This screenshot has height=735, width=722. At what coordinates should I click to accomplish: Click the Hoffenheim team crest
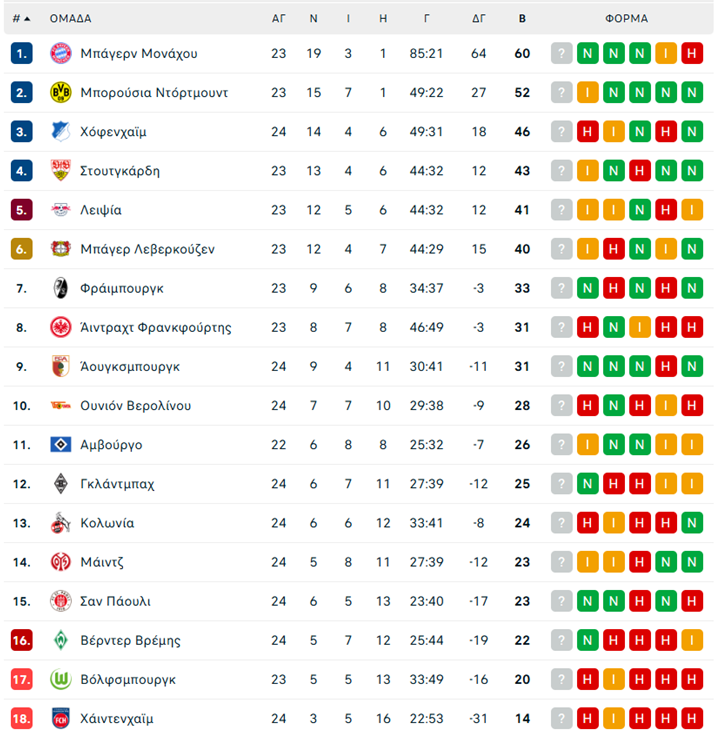click(x=61, y=131)
